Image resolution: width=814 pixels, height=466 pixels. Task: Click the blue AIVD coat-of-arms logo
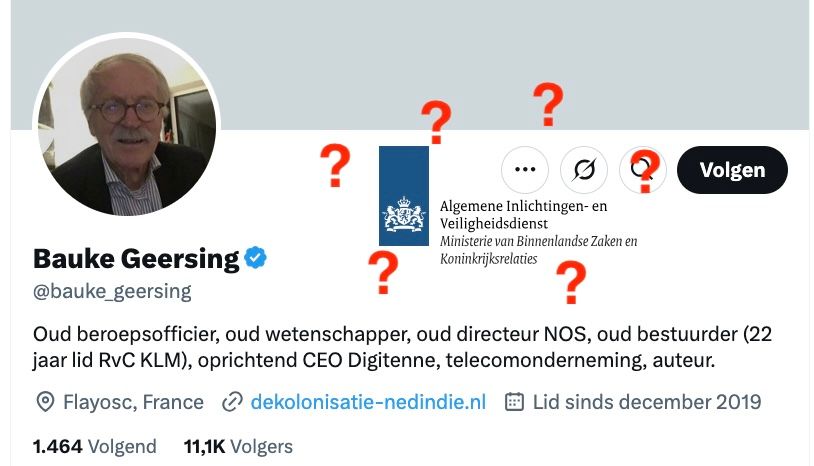click(x=404, y=196)
